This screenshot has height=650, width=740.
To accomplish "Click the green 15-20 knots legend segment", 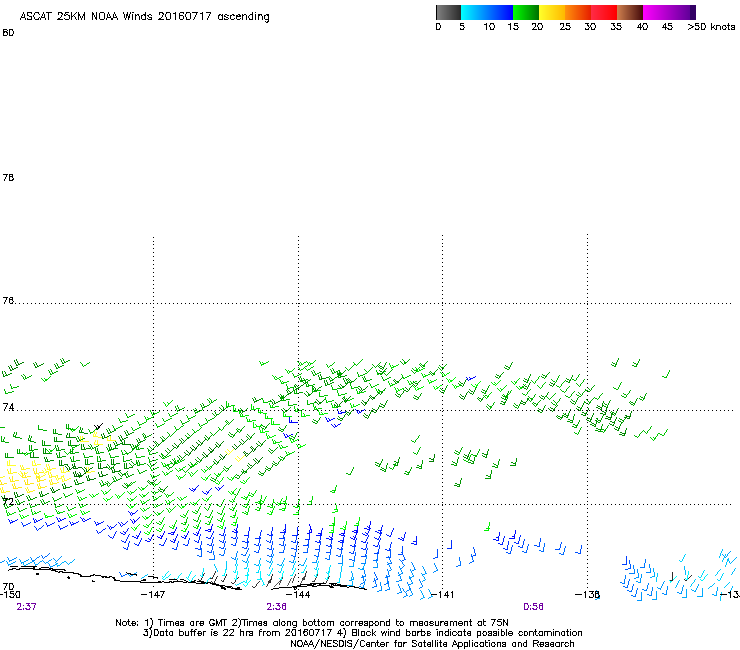I will (x=526, y=12).
